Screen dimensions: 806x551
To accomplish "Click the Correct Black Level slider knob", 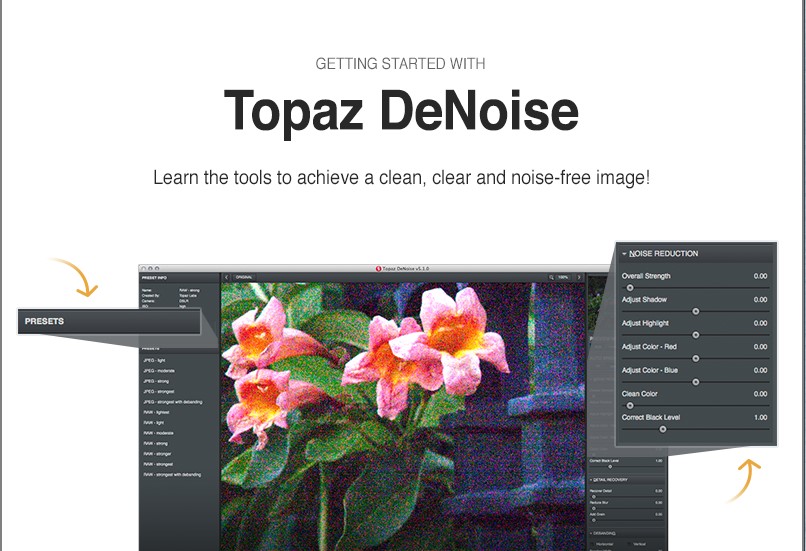I will (663, 428).
